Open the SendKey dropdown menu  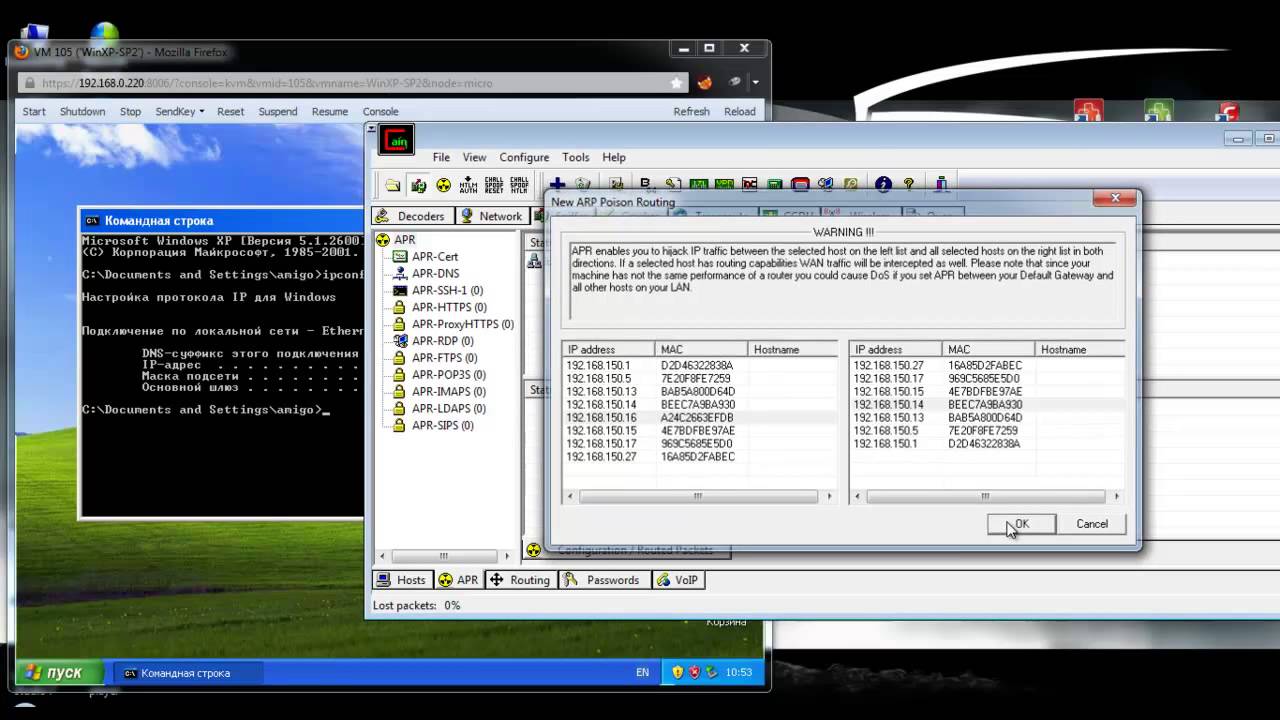pos(180,112)
